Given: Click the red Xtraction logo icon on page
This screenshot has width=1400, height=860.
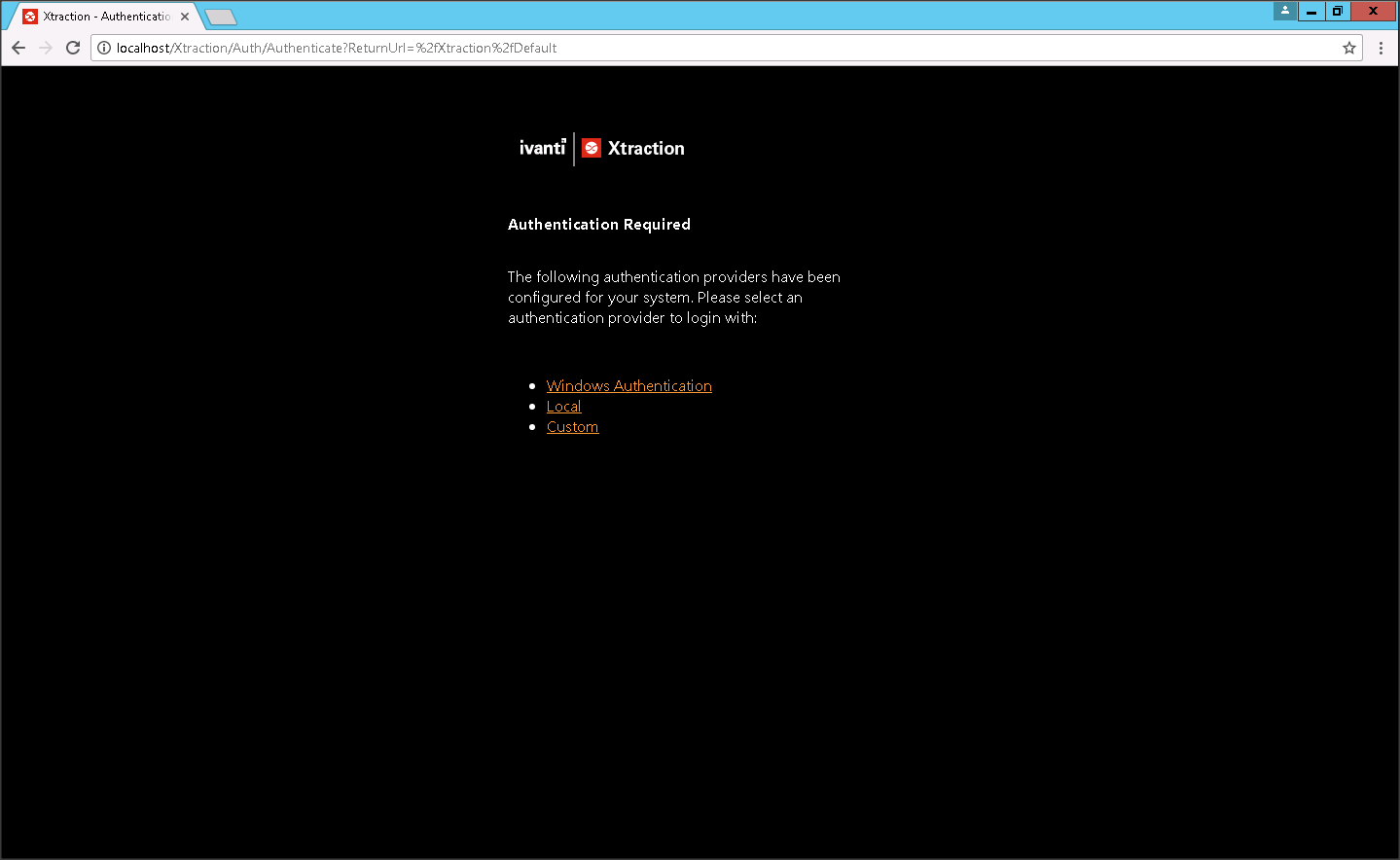Looking at the screenshot, I should coord(592,148).
